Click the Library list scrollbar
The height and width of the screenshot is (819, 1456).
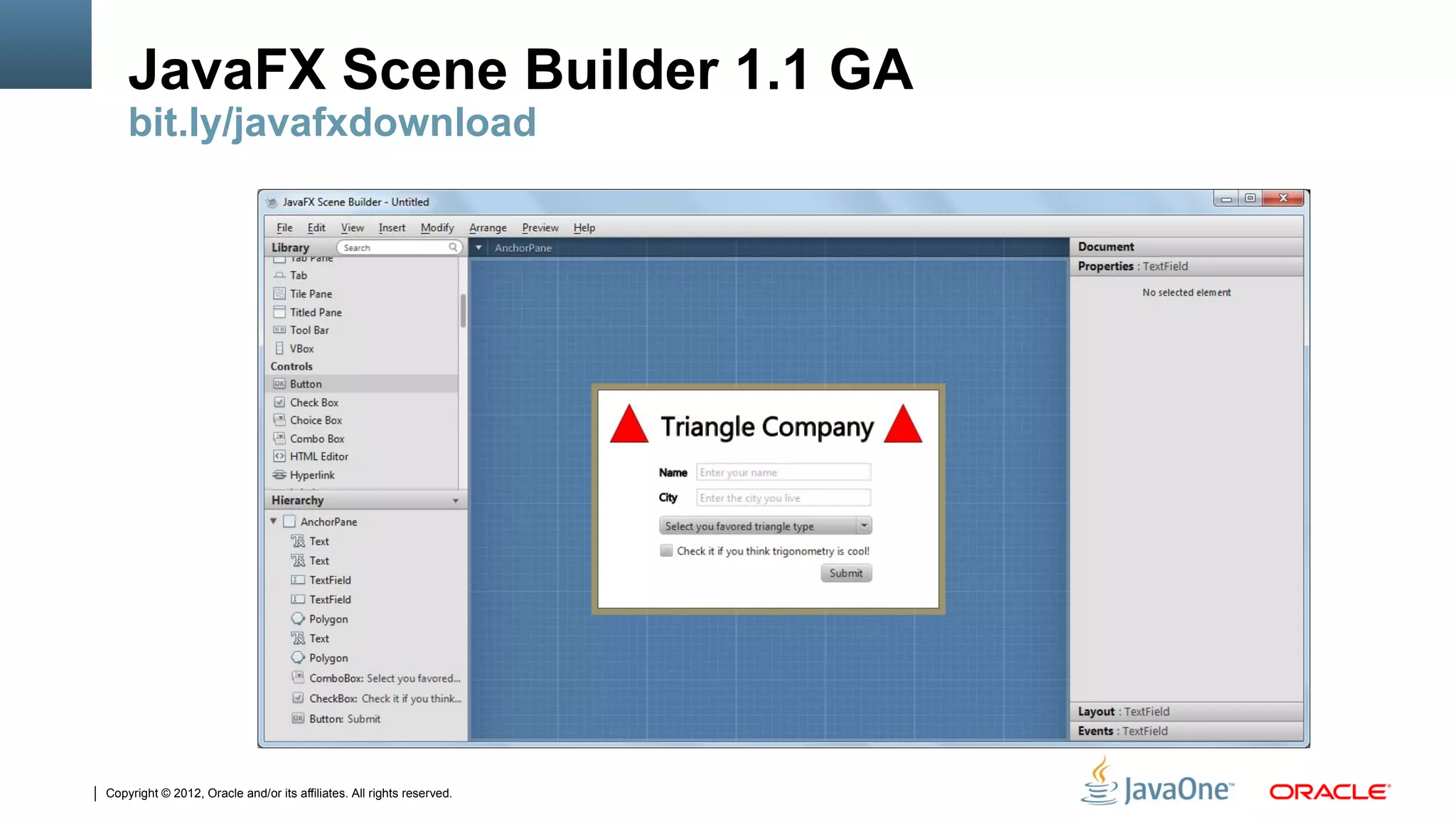tap(463, 311)
